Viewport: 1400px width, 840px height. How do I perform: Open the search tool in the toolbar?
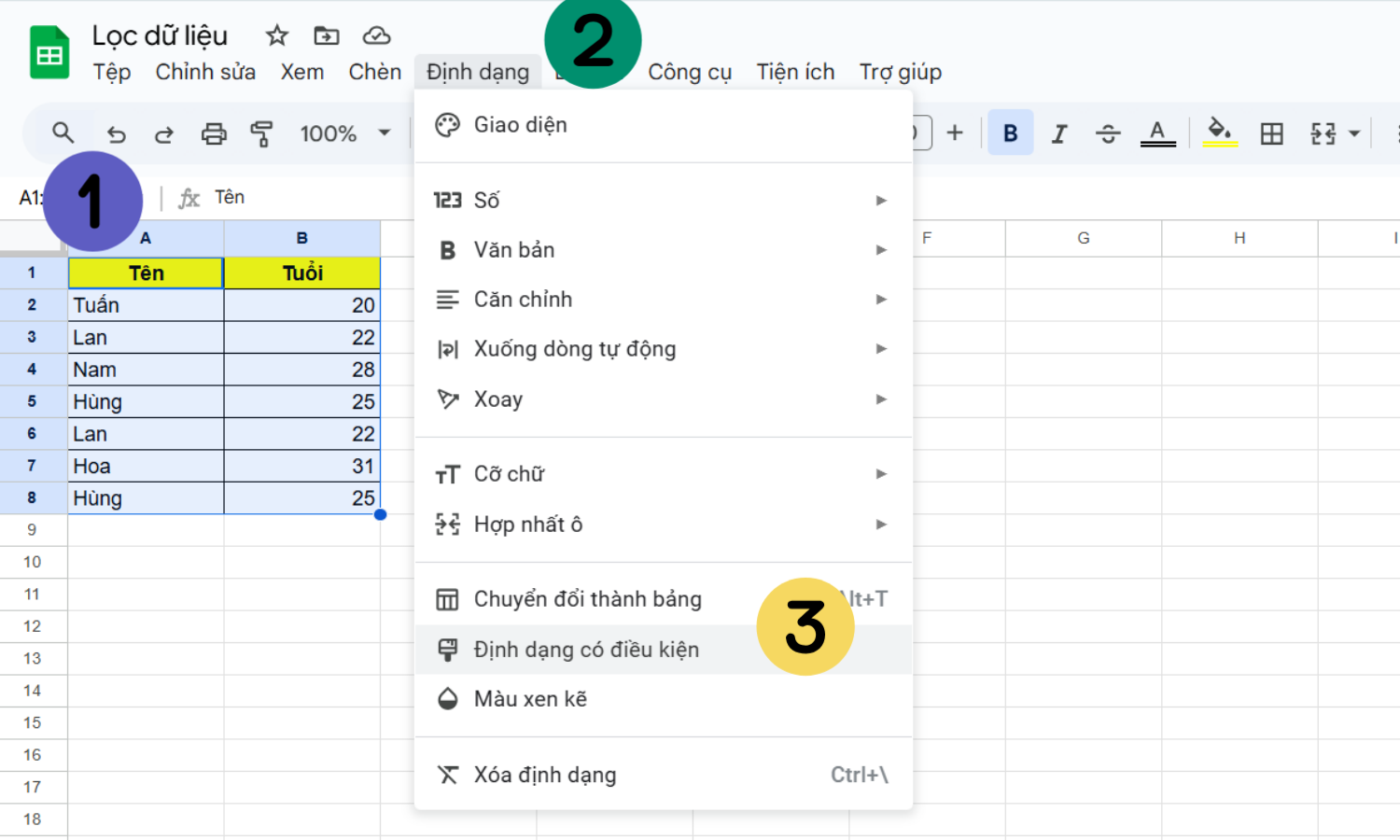click(63, 133)
